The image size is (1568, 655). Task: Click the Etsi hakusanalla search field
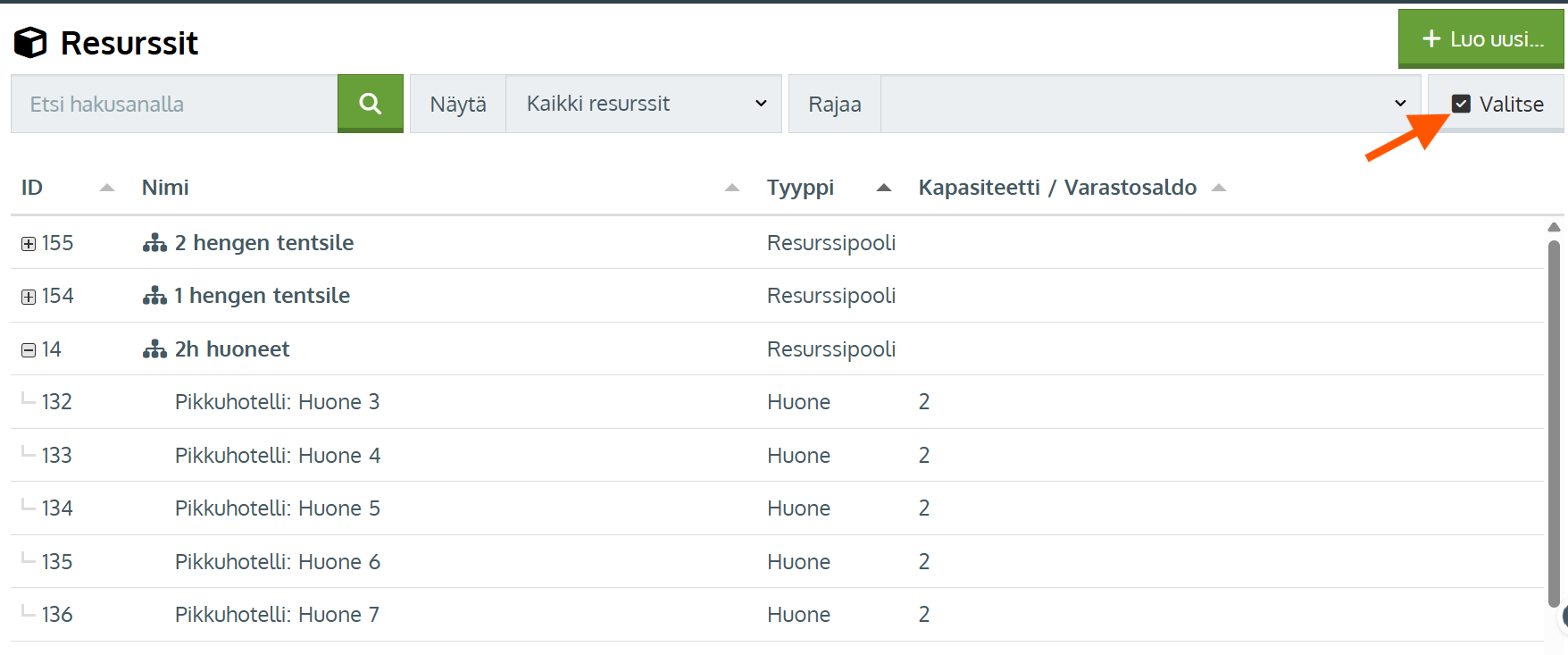point(174,104)
